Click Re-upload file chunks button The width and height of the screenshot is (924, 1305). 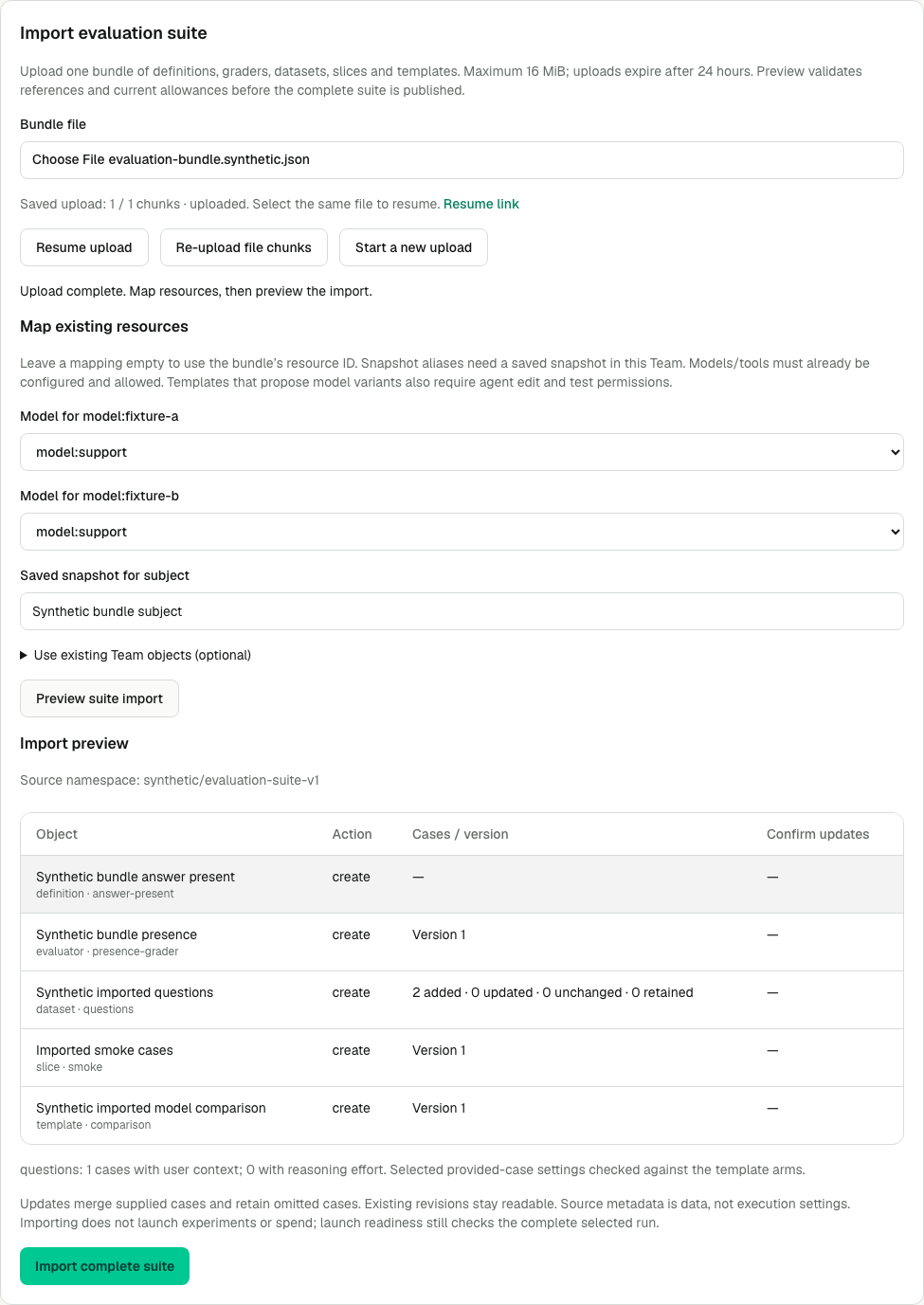tap(244, 247)
